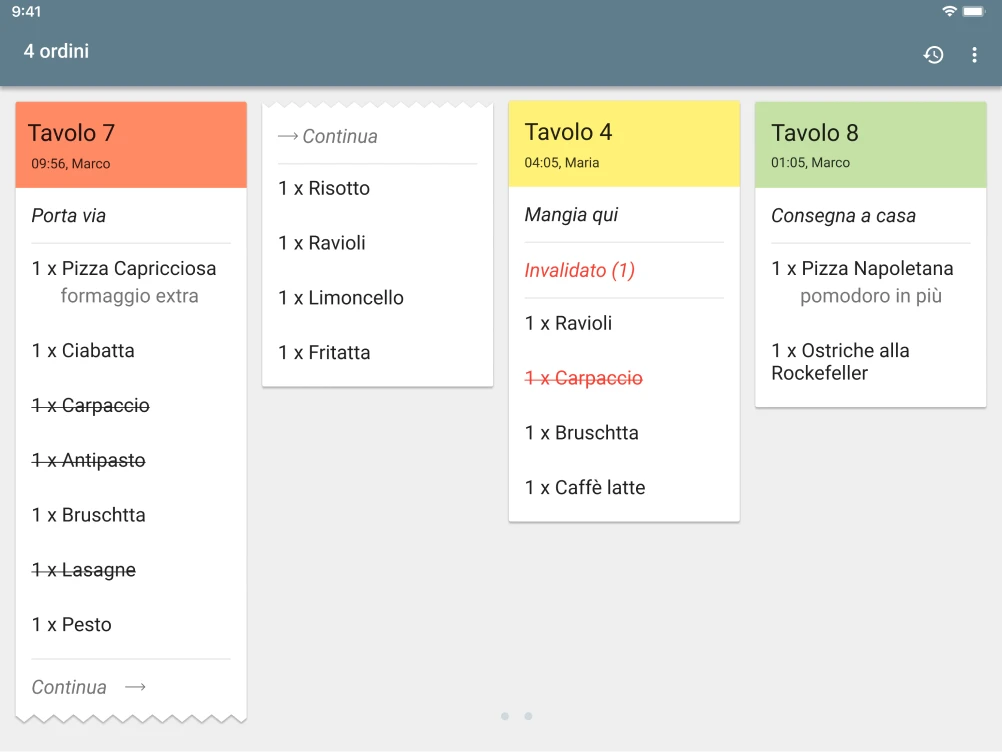Go to the first page indicator dot
1002x752 pixels.
click(x=505, y=716)
